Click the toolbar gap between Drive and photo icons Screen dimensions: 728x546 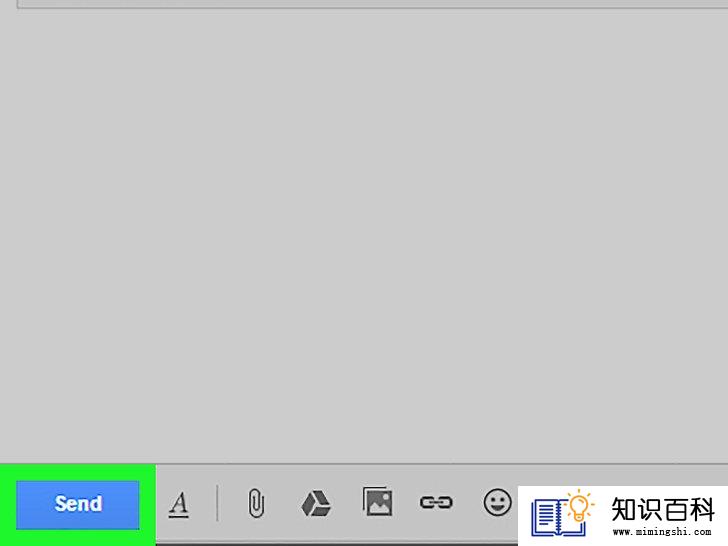(x=347, y=503)
